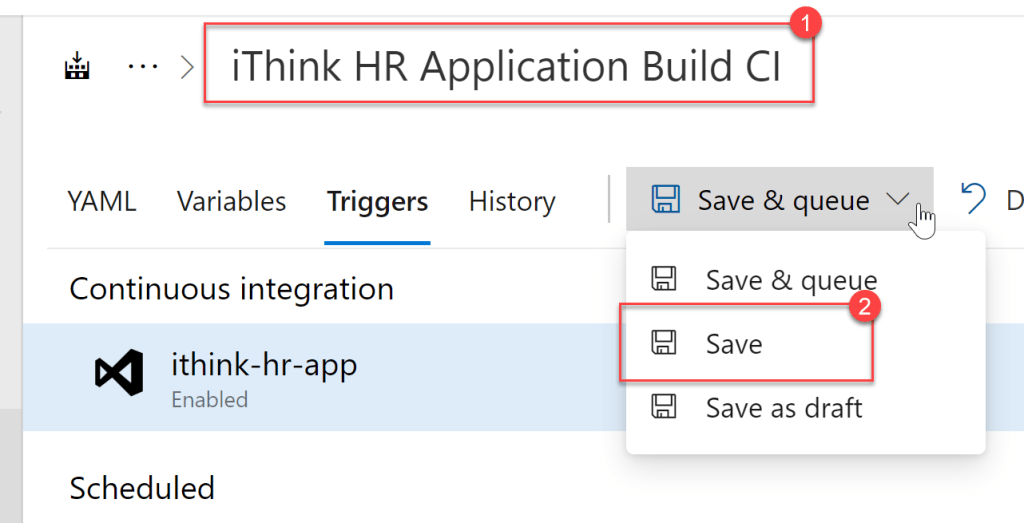This screenshot has height=523, width=1024.
Task: Choose Save from the dropdown menu
Action: click(734, 344)
